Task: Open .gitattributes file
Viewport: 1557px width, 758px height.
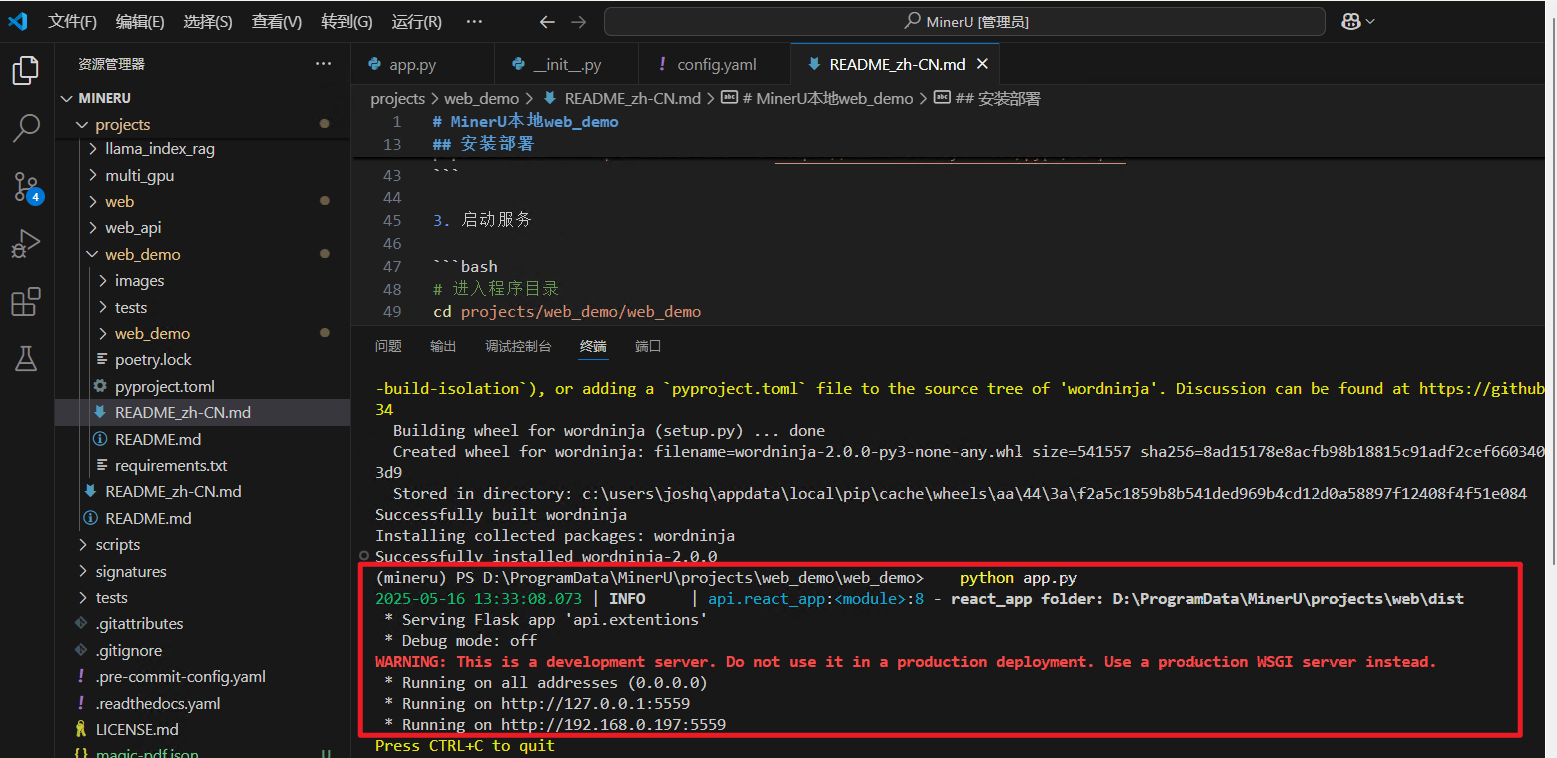Action: pos(202,624)
